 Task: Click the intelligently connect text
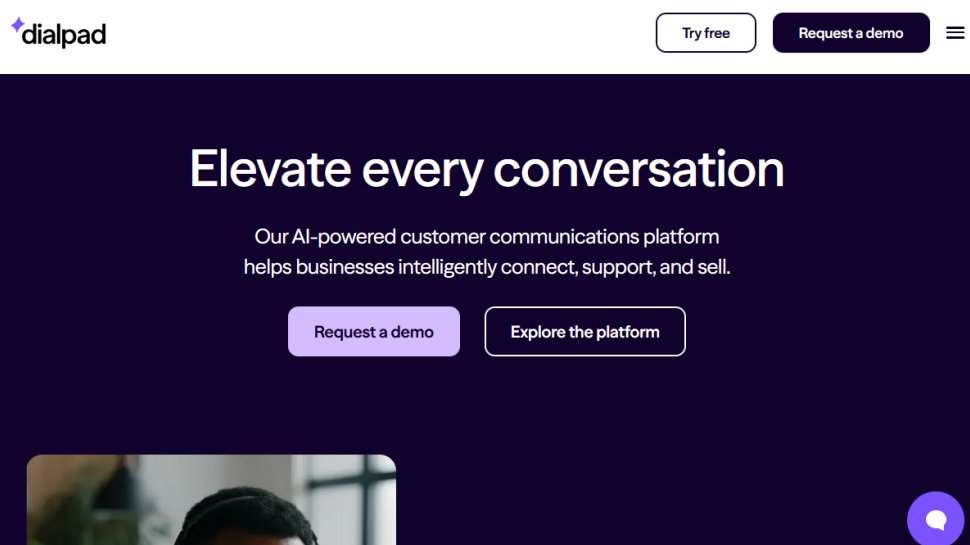point(487,268)
